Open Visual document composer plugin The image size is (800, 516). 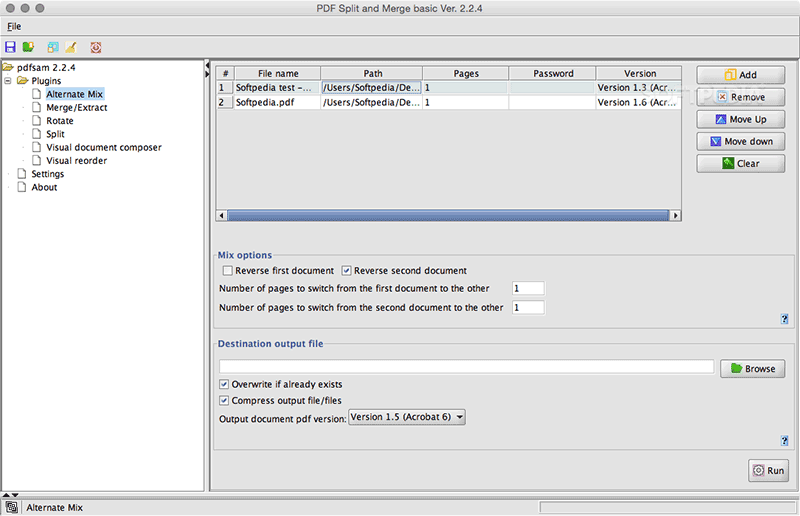click(x=104, y=147)
